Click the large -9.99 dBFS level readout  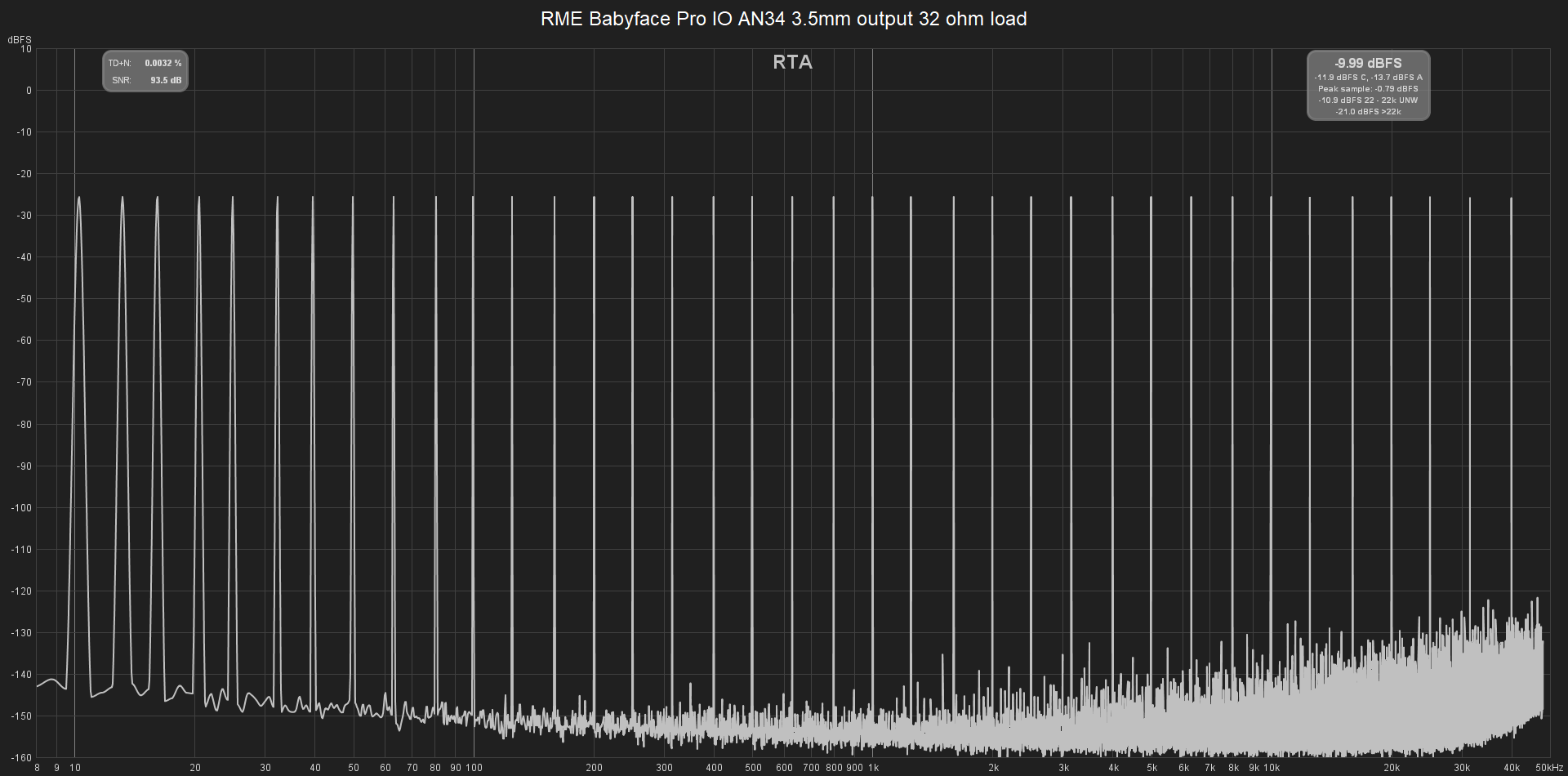pos(1368,63)
